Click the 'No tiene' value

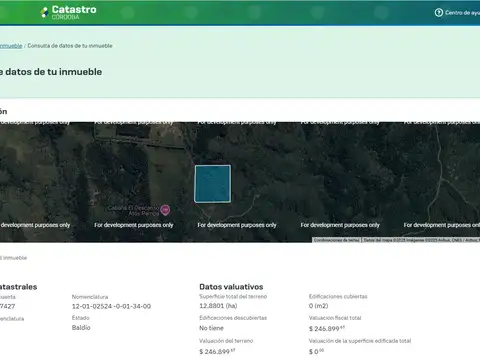211,328
